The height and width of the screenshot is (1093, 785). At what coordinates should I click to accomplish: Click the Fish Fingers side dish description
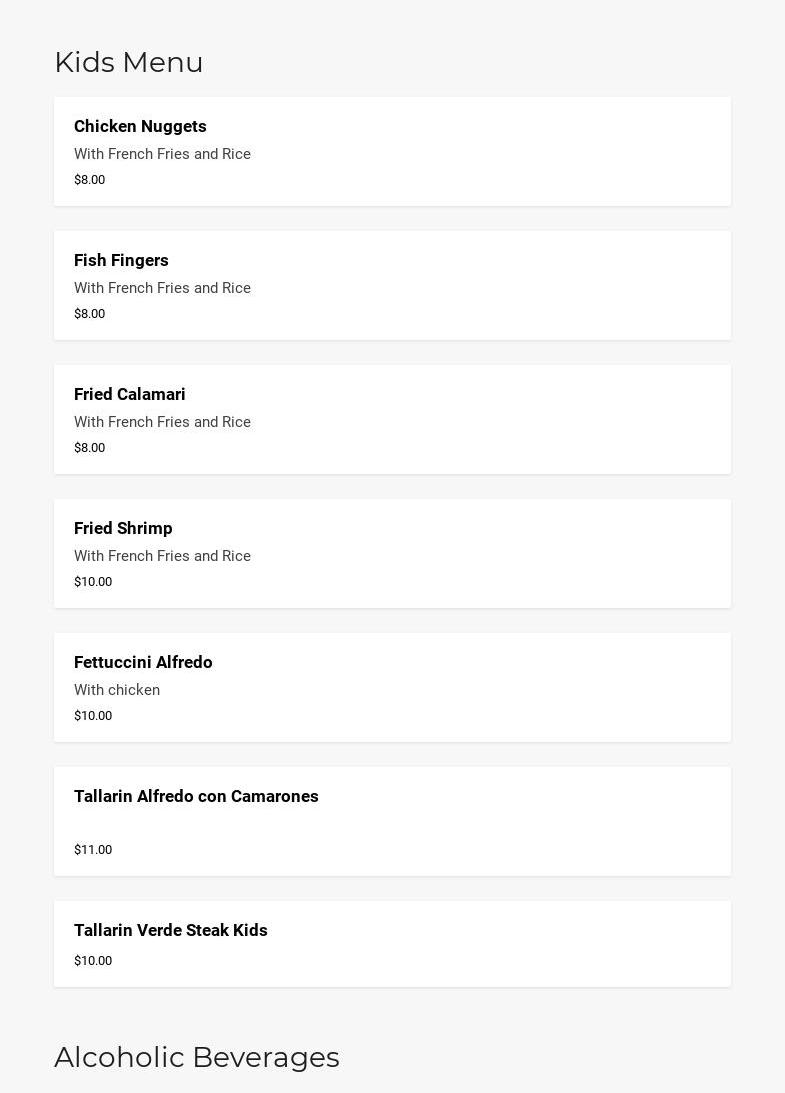(162, 288)
